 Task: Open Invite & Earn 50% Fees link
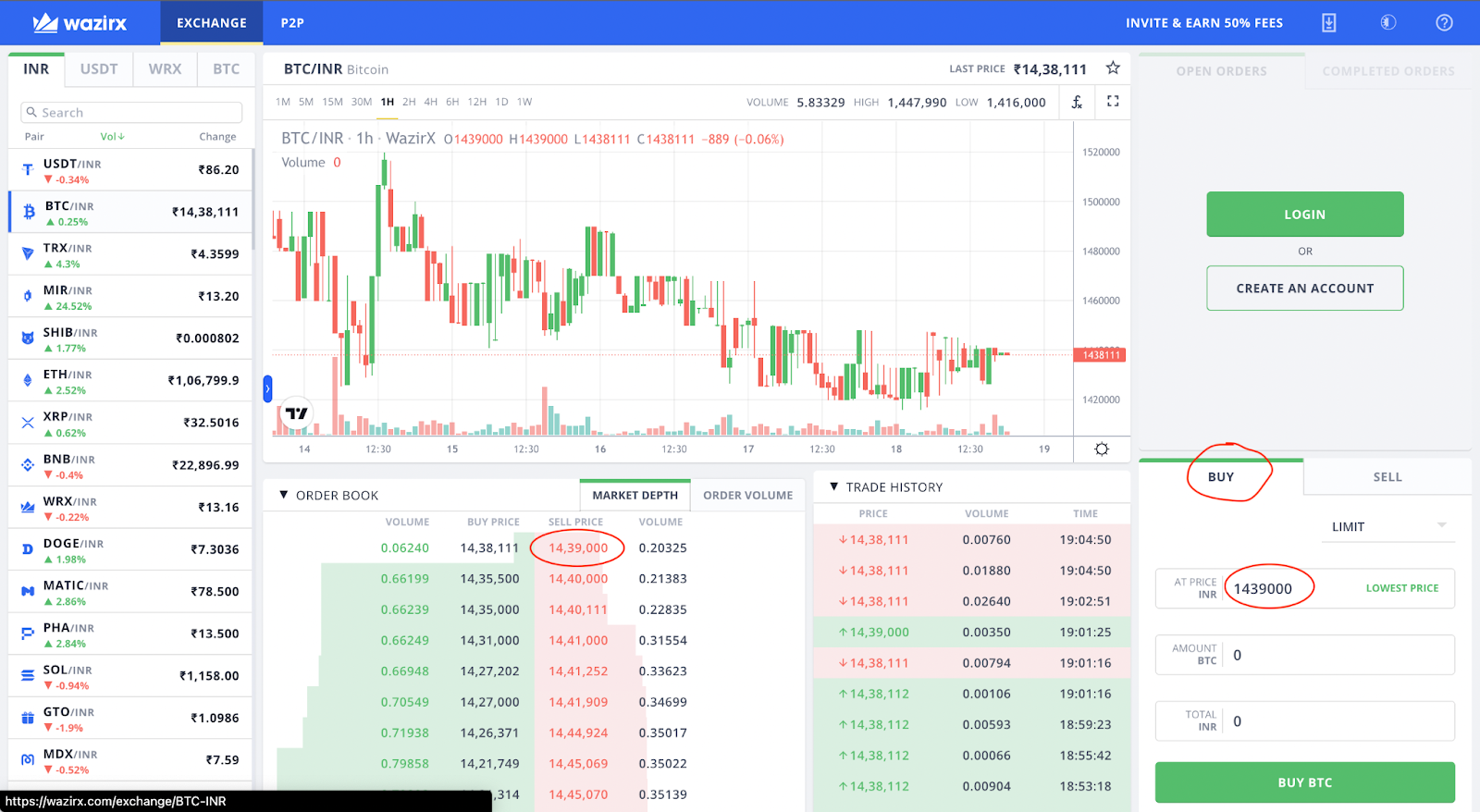tap(1204, 23)
